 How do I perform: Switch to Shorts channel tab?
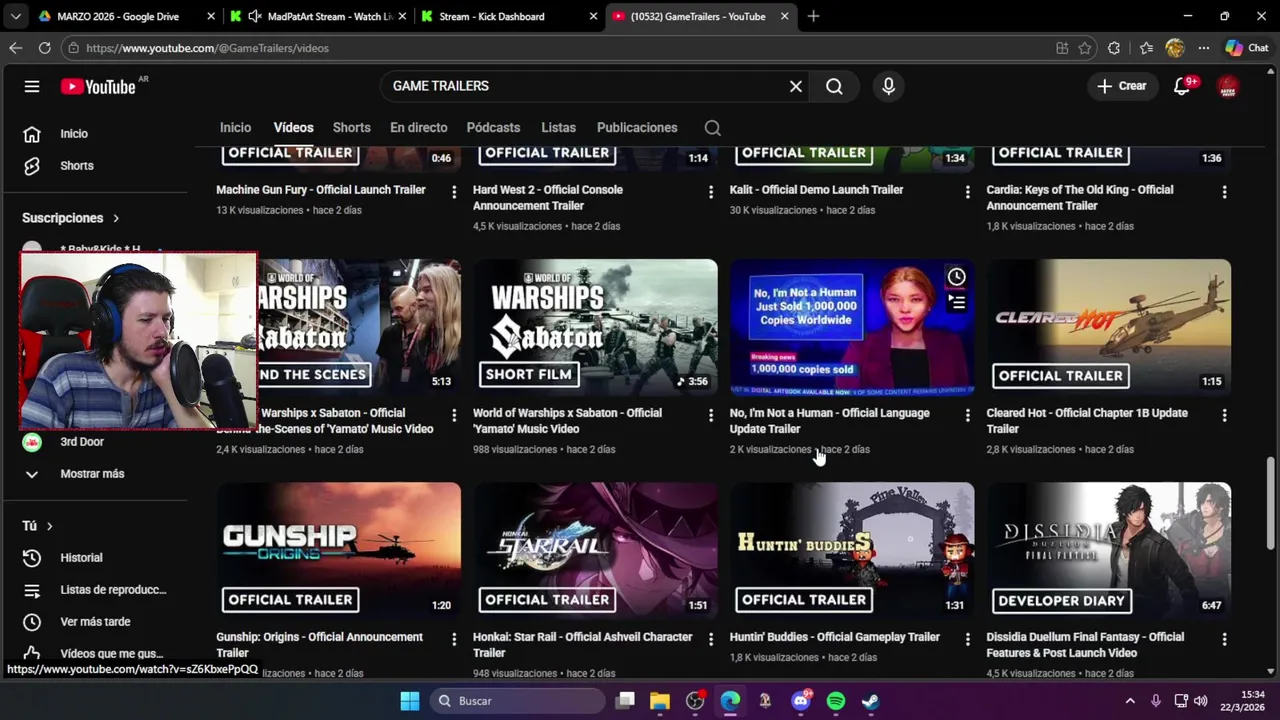(x=351, y=128)
